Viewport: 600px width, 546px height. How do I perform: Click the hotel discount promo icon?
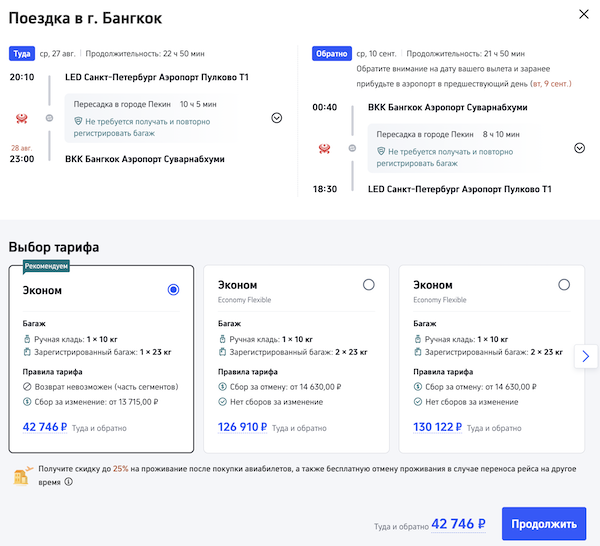point(21,475)
